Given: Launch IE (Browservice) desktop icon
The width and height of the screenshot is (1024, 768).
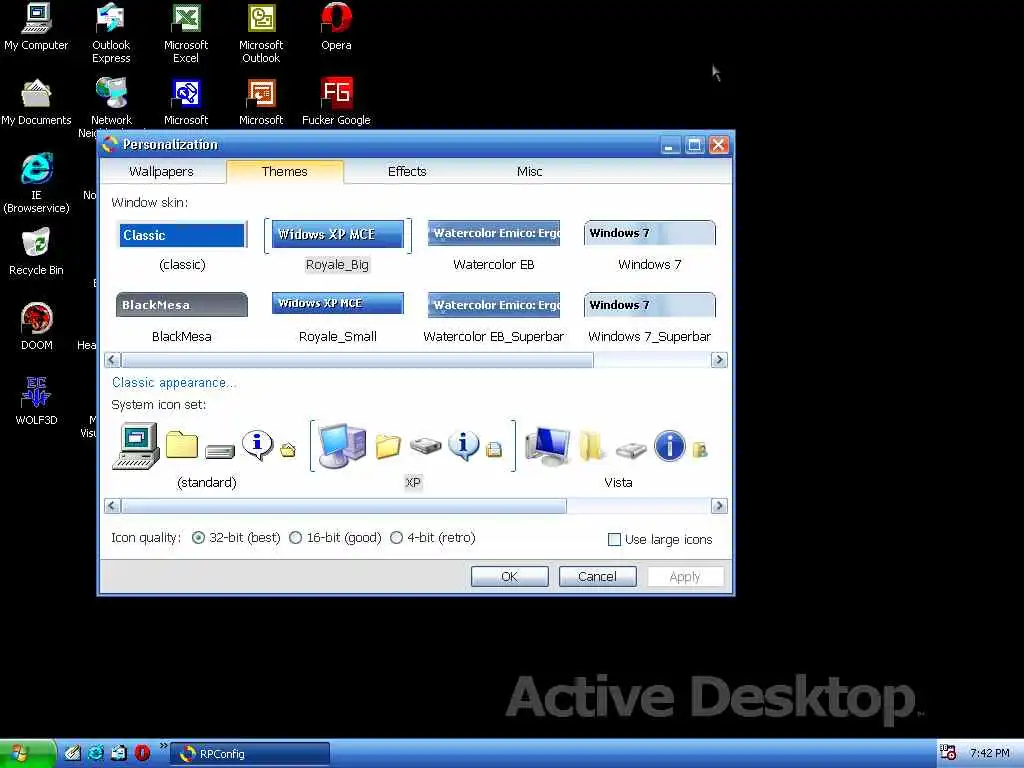Looking at the screenshot, I should click(x=36, y=183).
